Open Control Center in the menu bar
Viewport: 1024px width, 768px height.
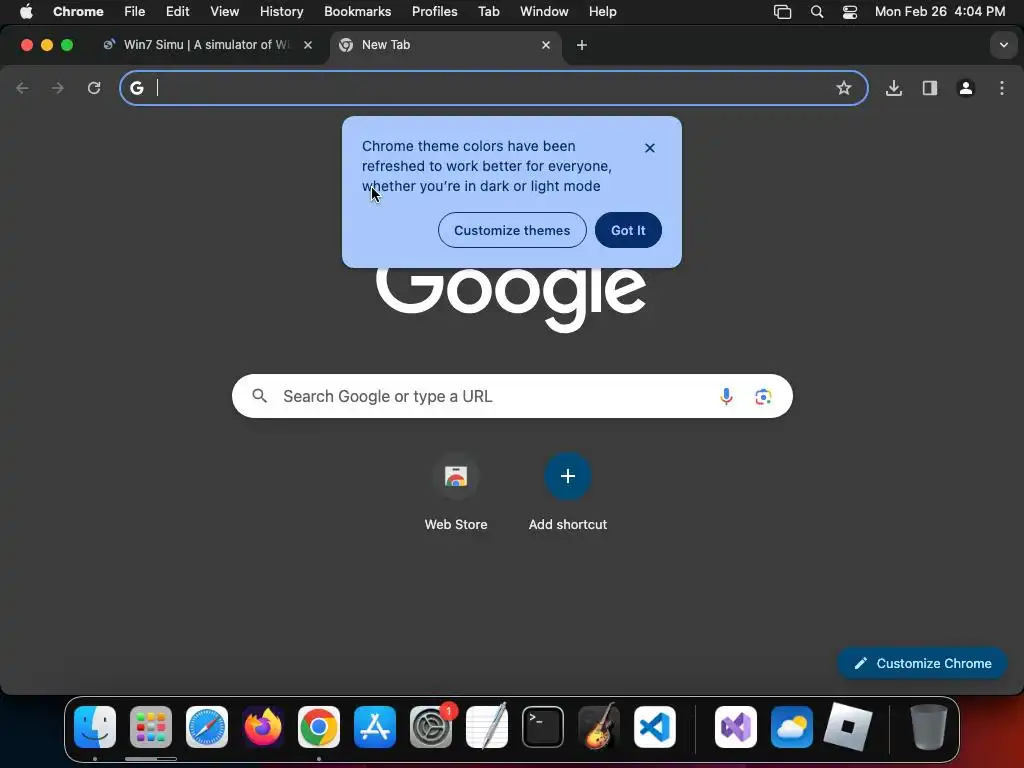[849, 12]
